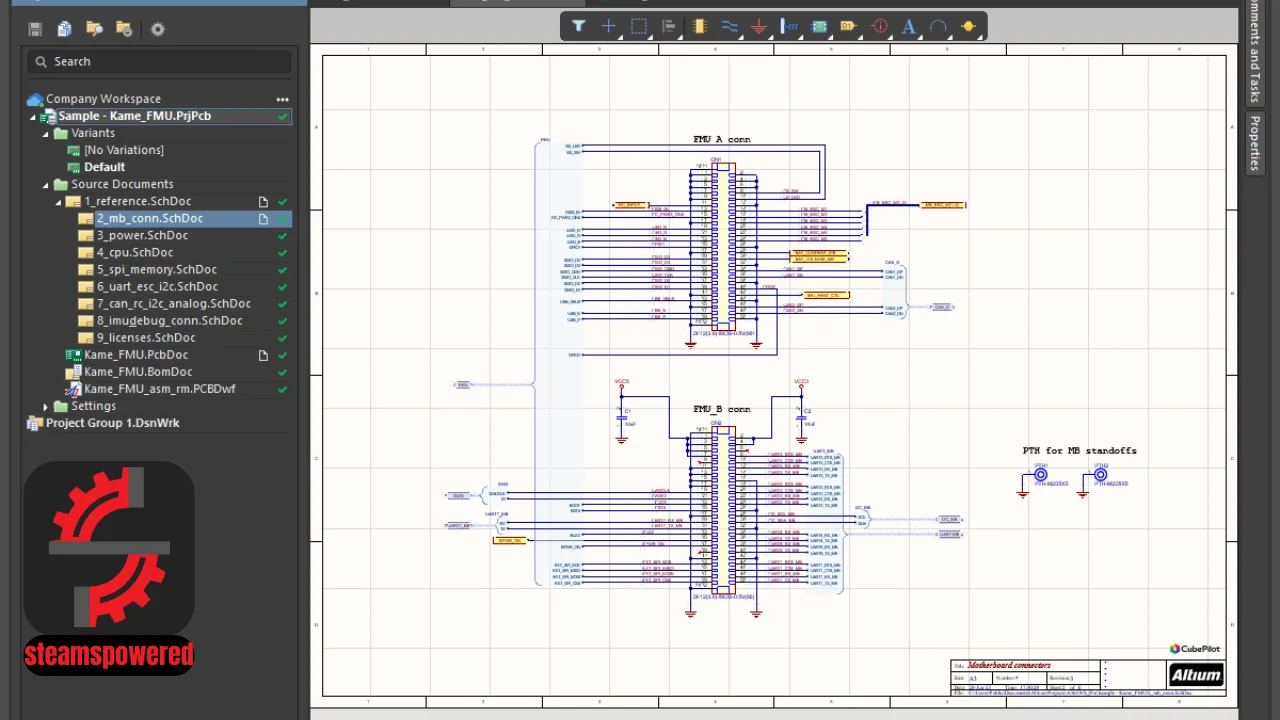The width and height of the screenshot is (1280, 720).
Task: Open 3_power.SchDoc
Action: point(142,235)
